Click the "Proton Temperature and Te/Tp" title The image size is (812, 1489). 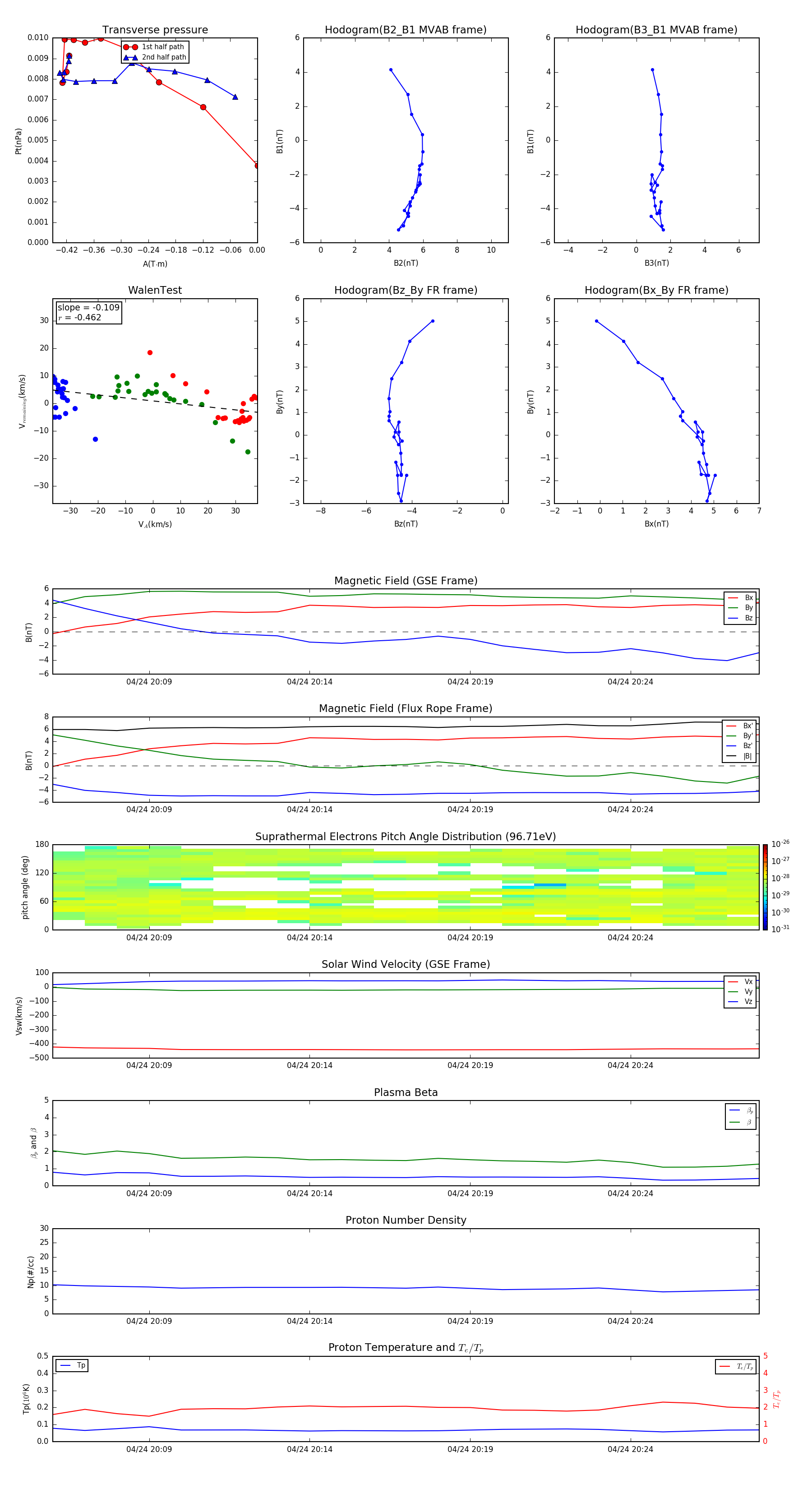click(x=406, y=1349)
